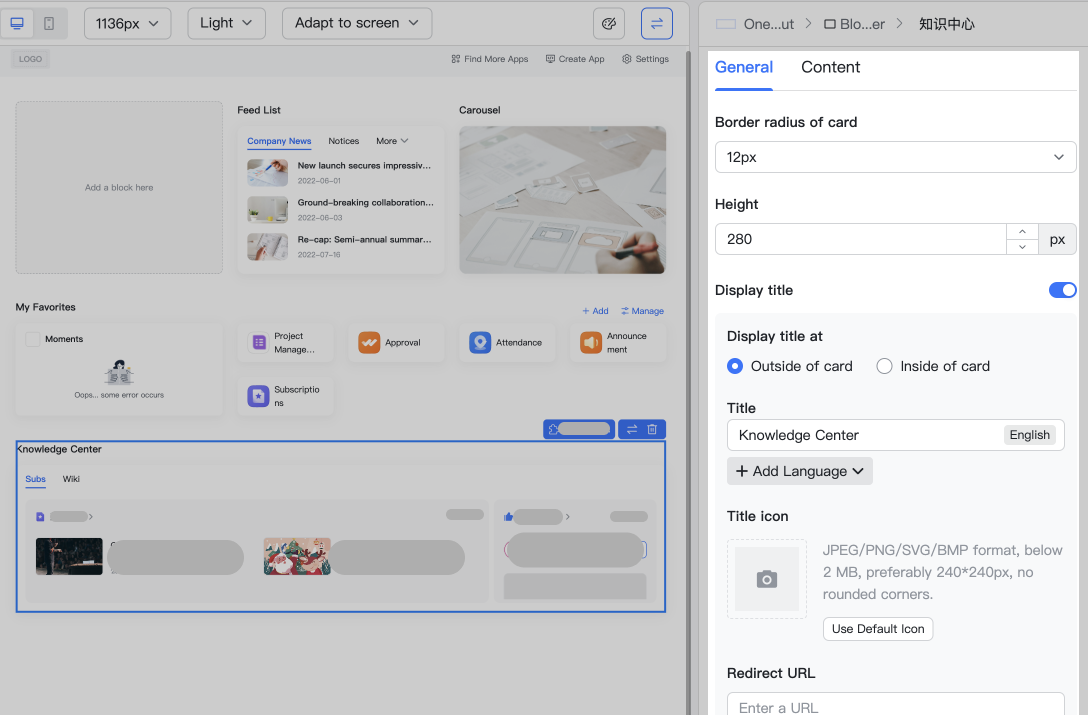Open Settings in the page header

coord(646,59)
